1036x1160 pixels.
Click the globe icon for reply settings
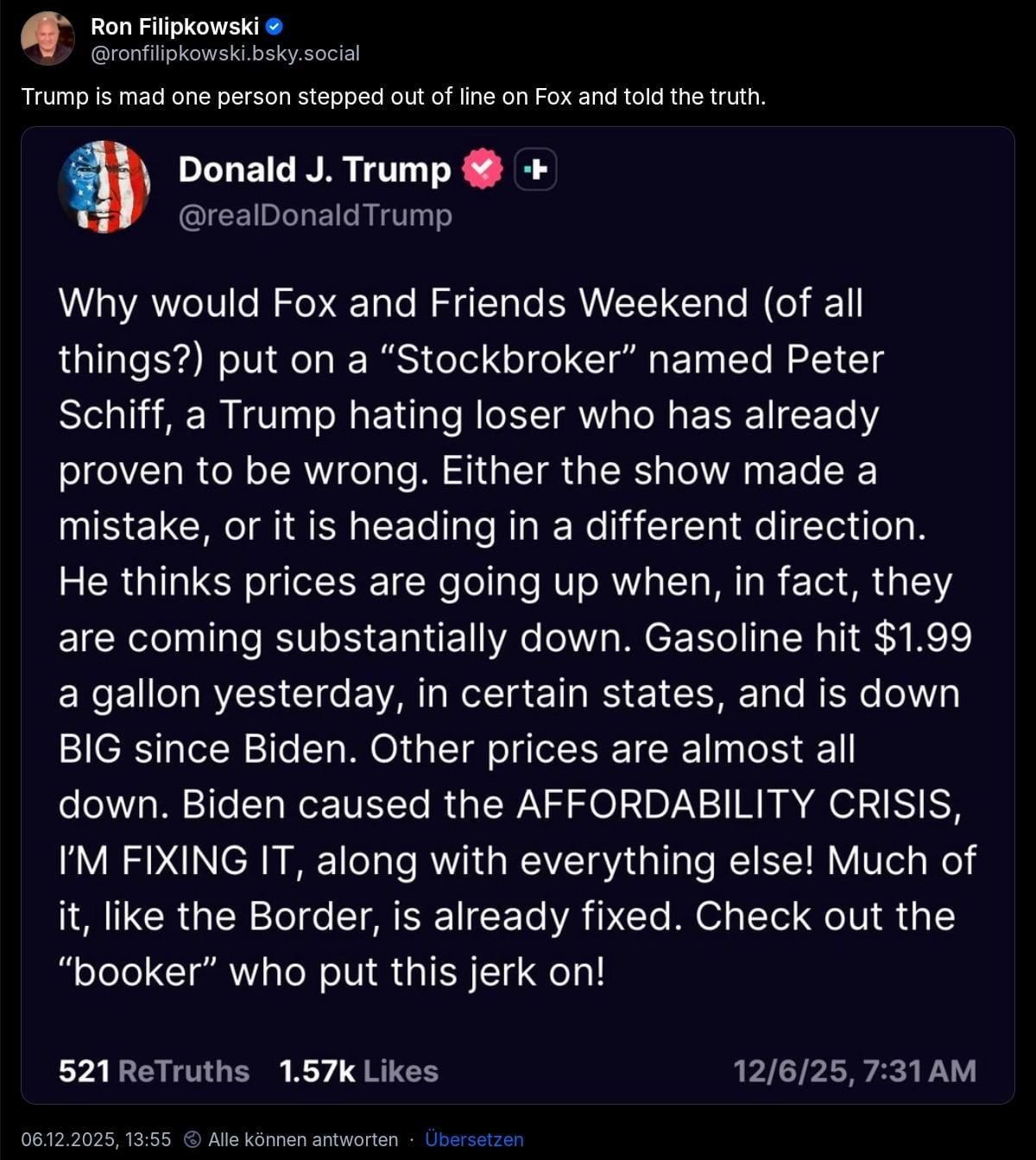[x=193, y=1139]
